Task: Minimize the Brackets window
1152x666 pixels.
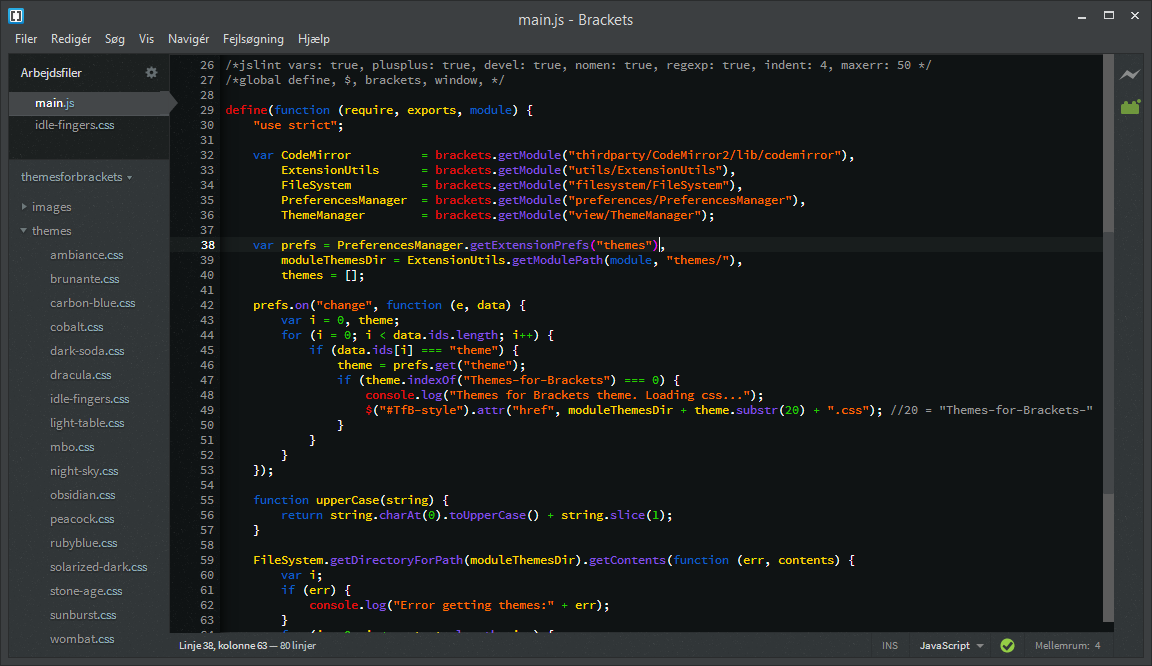Action: click(x=1081, y=16)
